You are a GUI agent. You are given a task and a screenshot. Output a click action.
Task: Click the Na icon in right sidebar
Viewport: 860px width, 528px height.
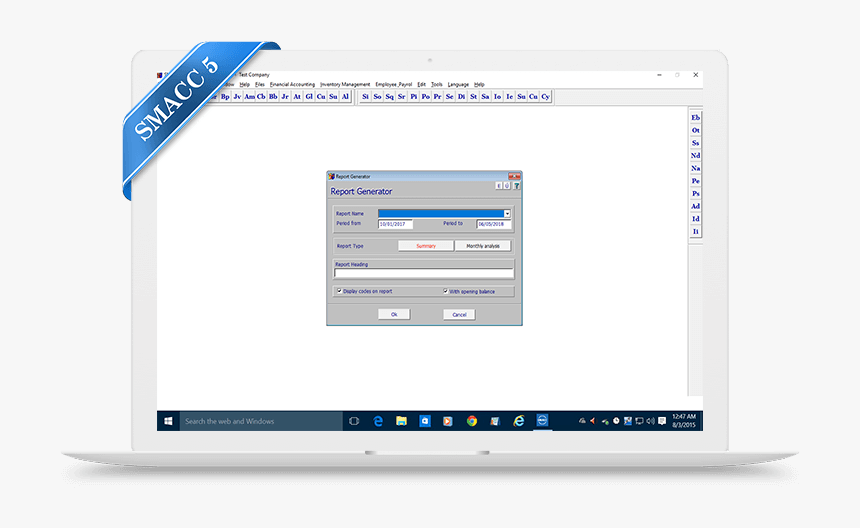click(695, 168)
